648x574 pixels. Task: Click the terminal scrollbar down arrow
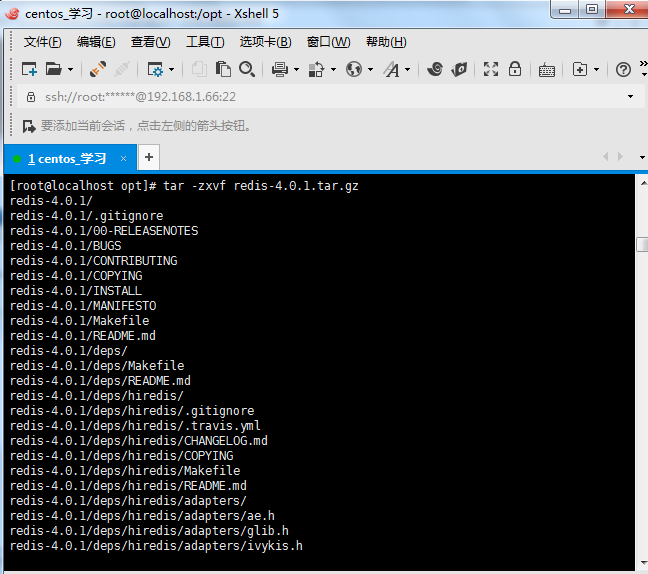click(x=643, y=563)
